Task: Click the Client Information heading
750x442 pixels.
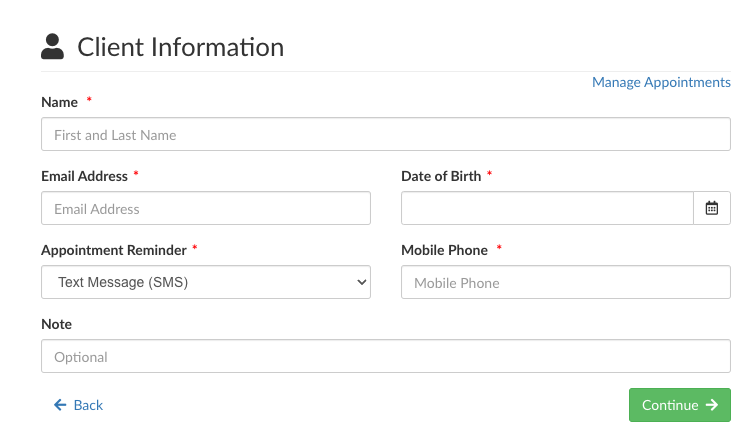Action: point(180,47)
